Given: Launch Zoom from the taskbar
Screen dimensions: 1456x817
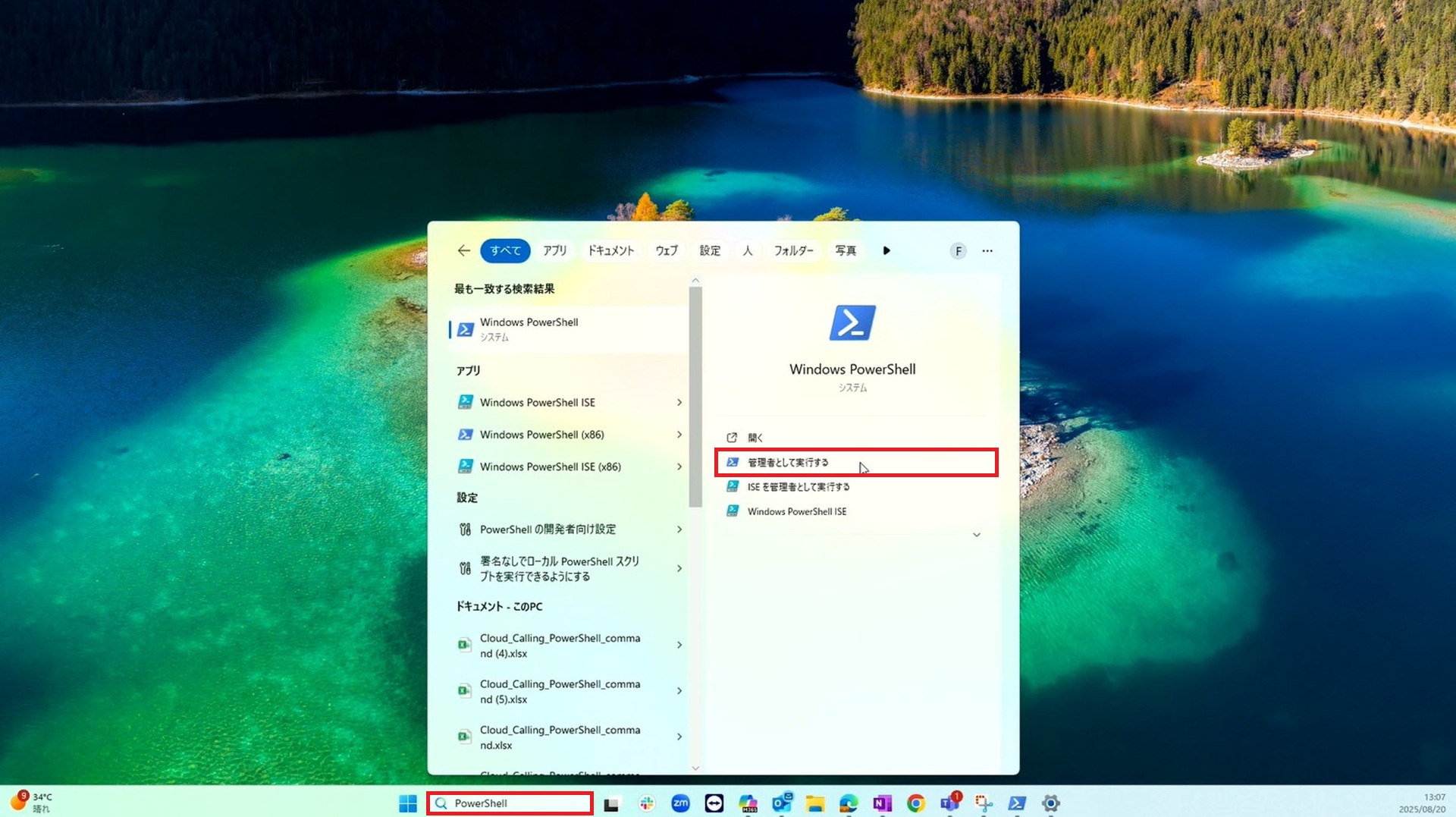Looking at the screenshot, I should pos(680,803).
